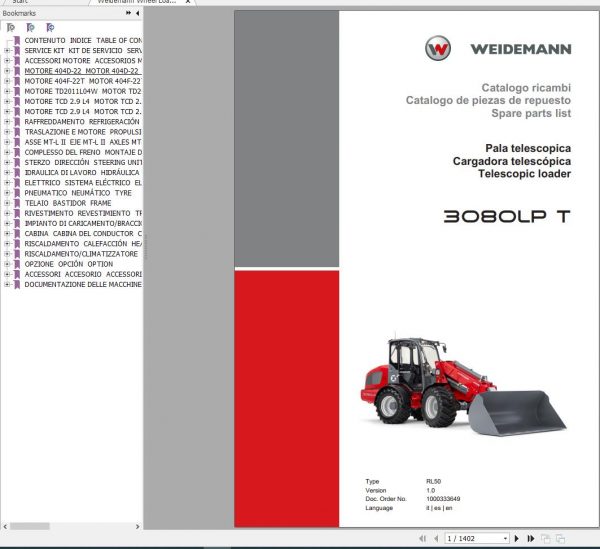Click the 'Spare parts list' heading
Screen dimensions: 600x549
coord(531,113)
